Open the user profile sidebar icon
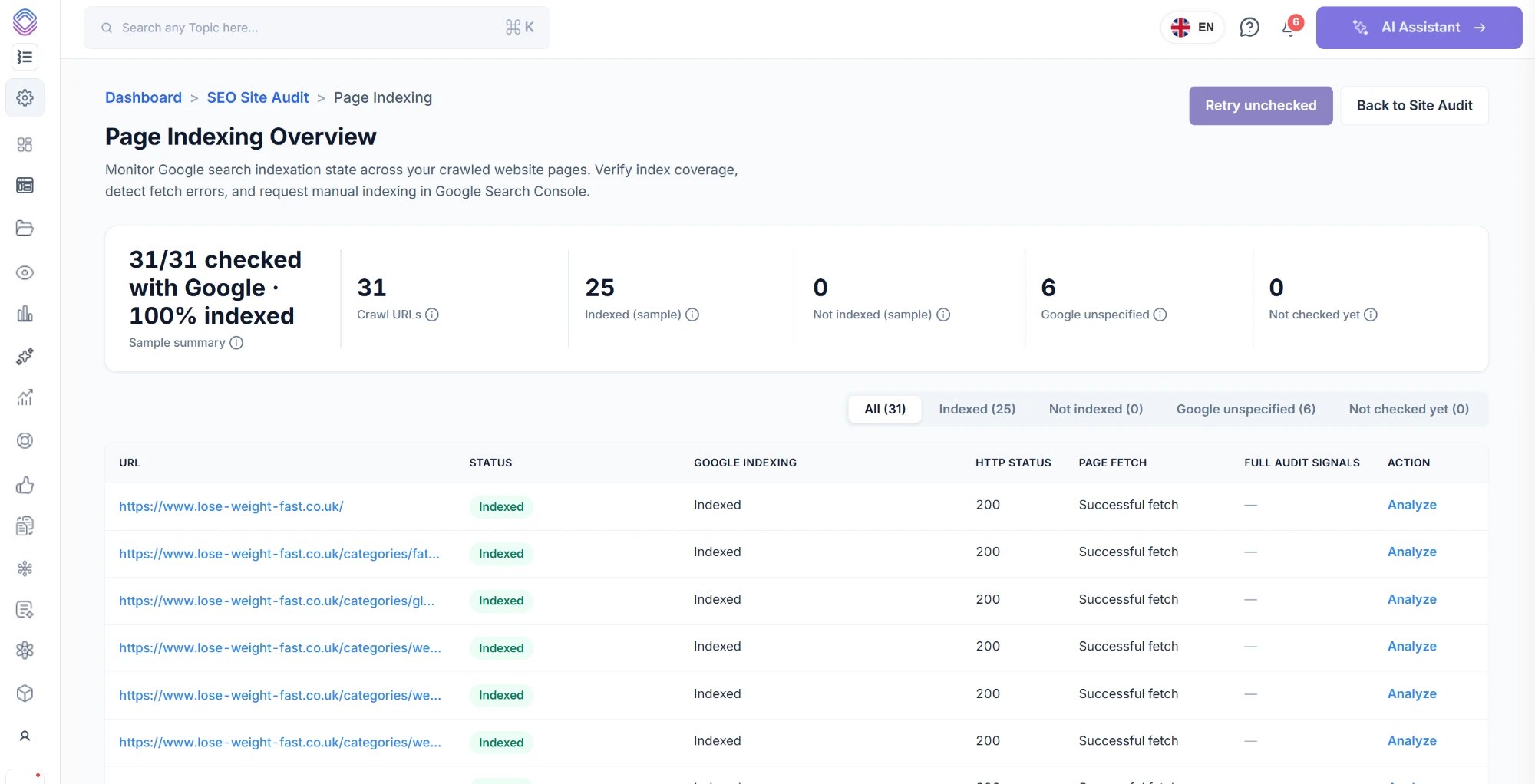The height and width of the screenshot is (784, 1535). click(x=25, y=736)
